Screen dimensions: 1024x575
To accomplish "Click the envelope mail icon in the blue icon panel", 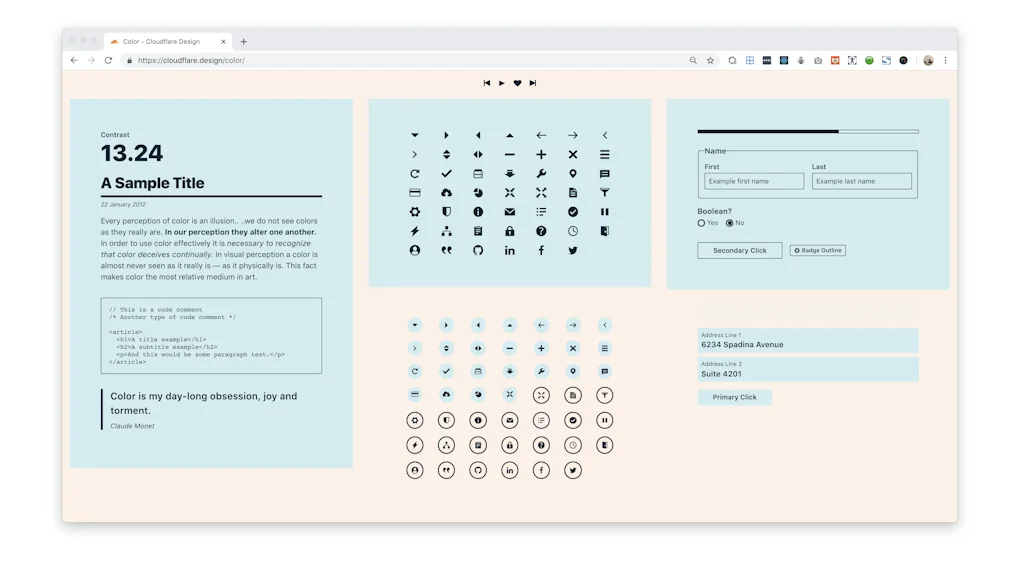I will [x=509, y=212].
